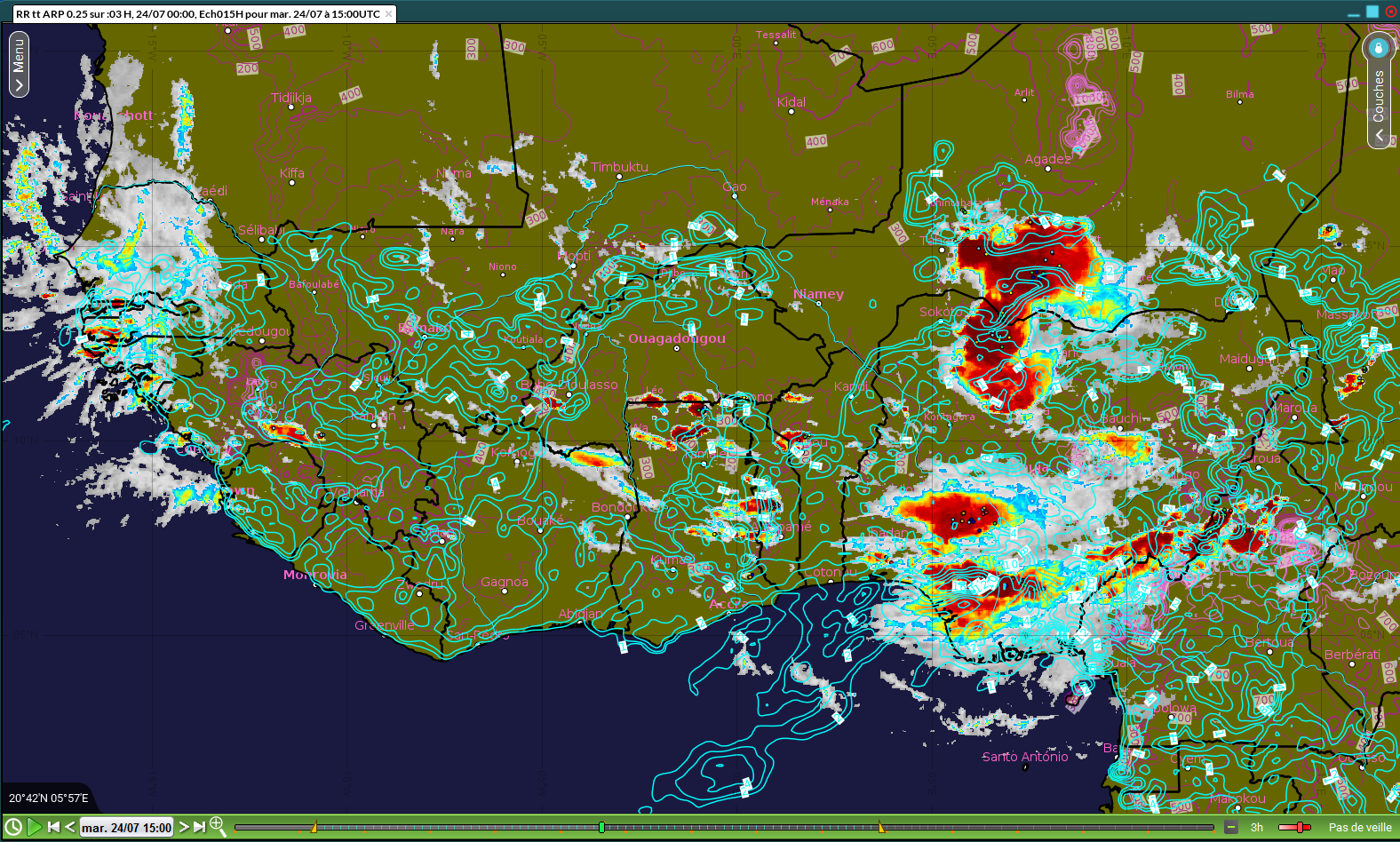The width and height of the screenshot is (1400, 842).
Task: Click the Timbuktu city label
Action: point(620,167)
